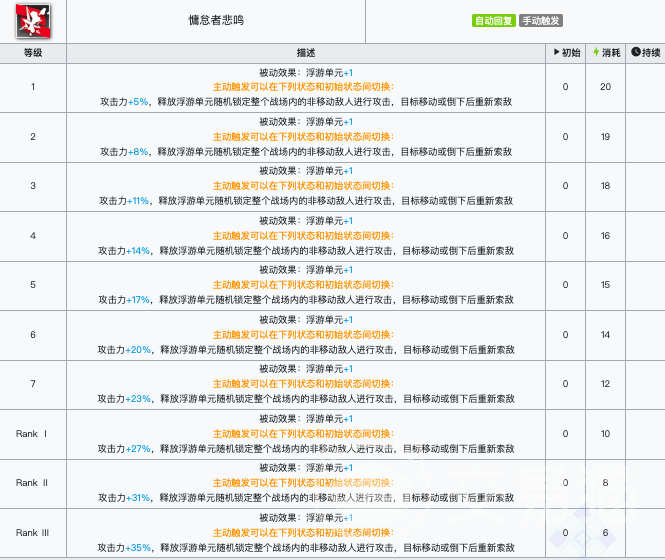Click the blue +5% attack value
The width and height of the screenshot is (665, 560).
pyautogui.click(x=138, y=102)
